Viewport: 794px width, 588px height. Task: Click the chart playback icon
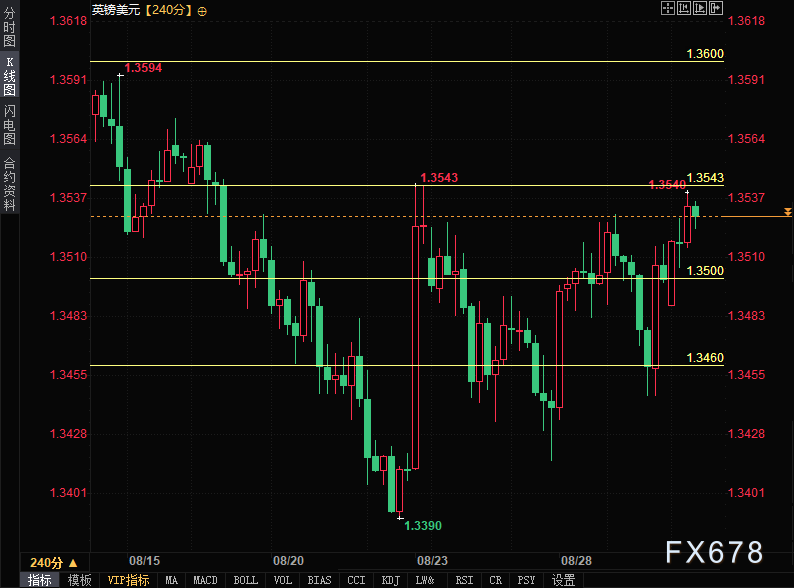699,9
